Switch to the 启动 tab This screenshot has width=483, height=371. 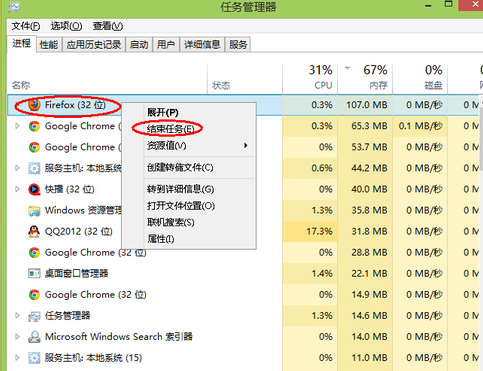click(139, 44)
